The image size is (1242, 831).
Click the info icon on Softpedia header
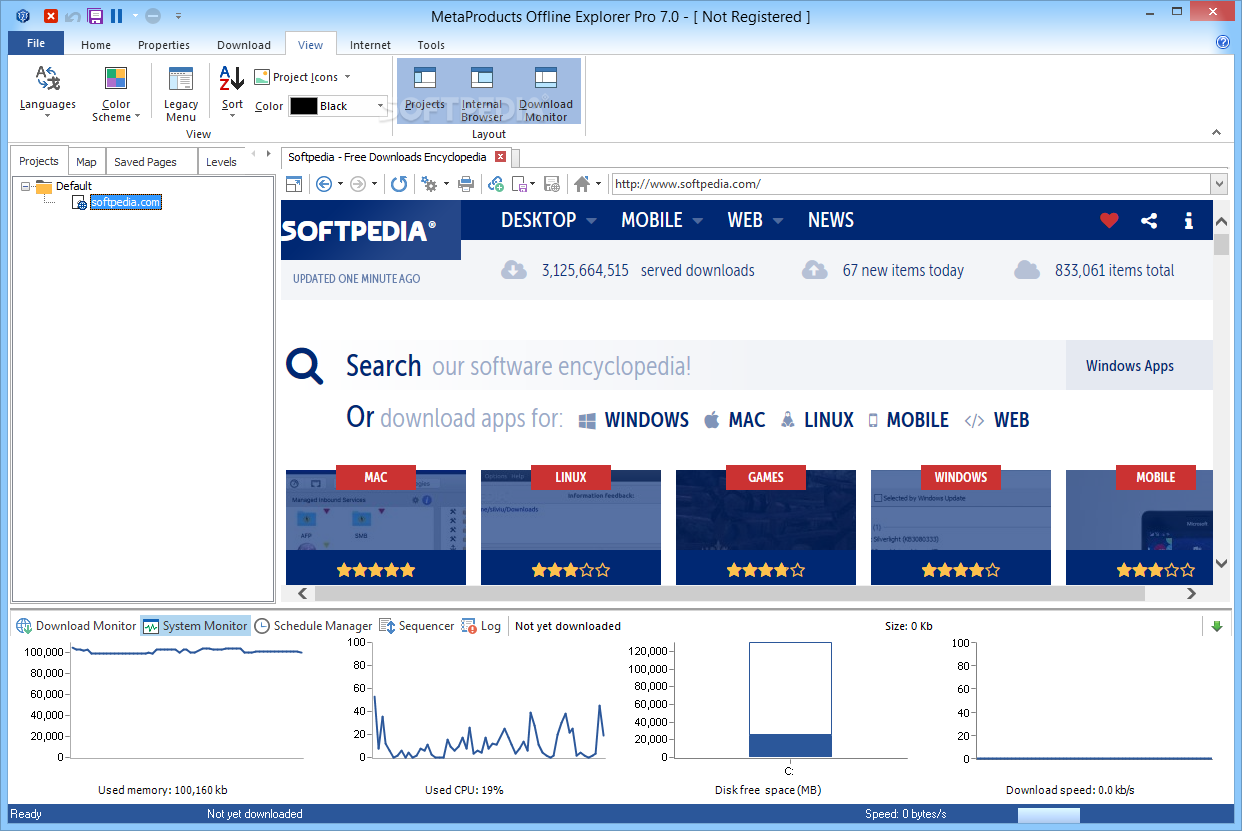coord(1188,221)
